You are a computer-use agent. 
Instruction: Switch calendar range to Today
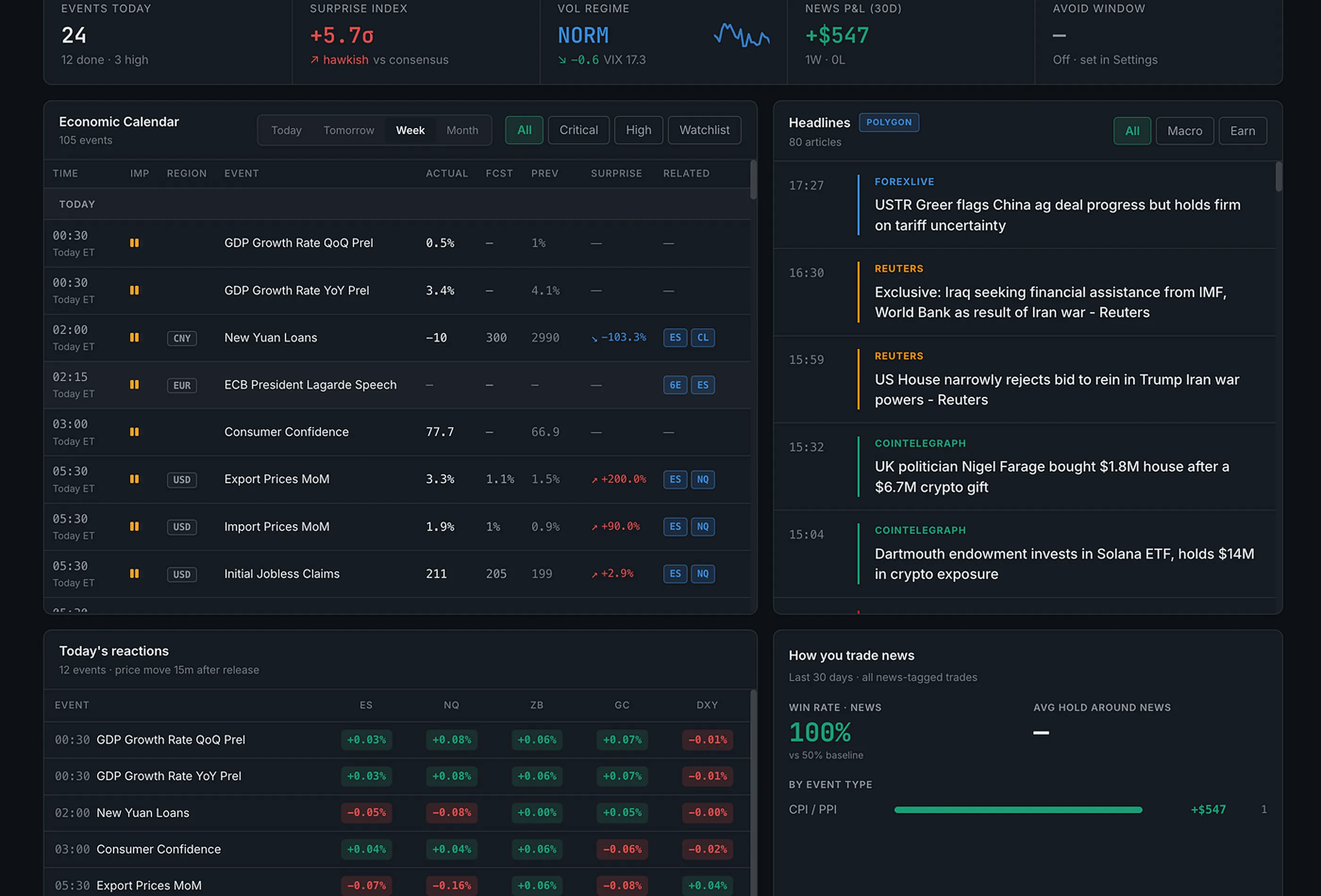coord(286,130)
